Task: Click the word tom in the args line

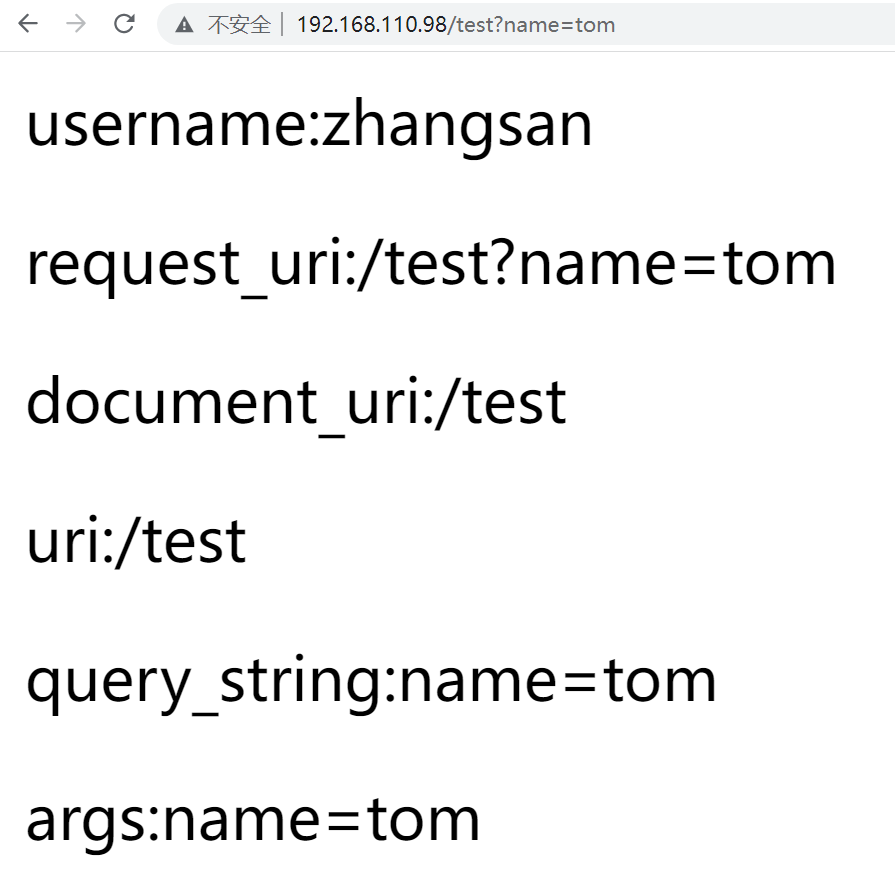Action: coord(422,820)
